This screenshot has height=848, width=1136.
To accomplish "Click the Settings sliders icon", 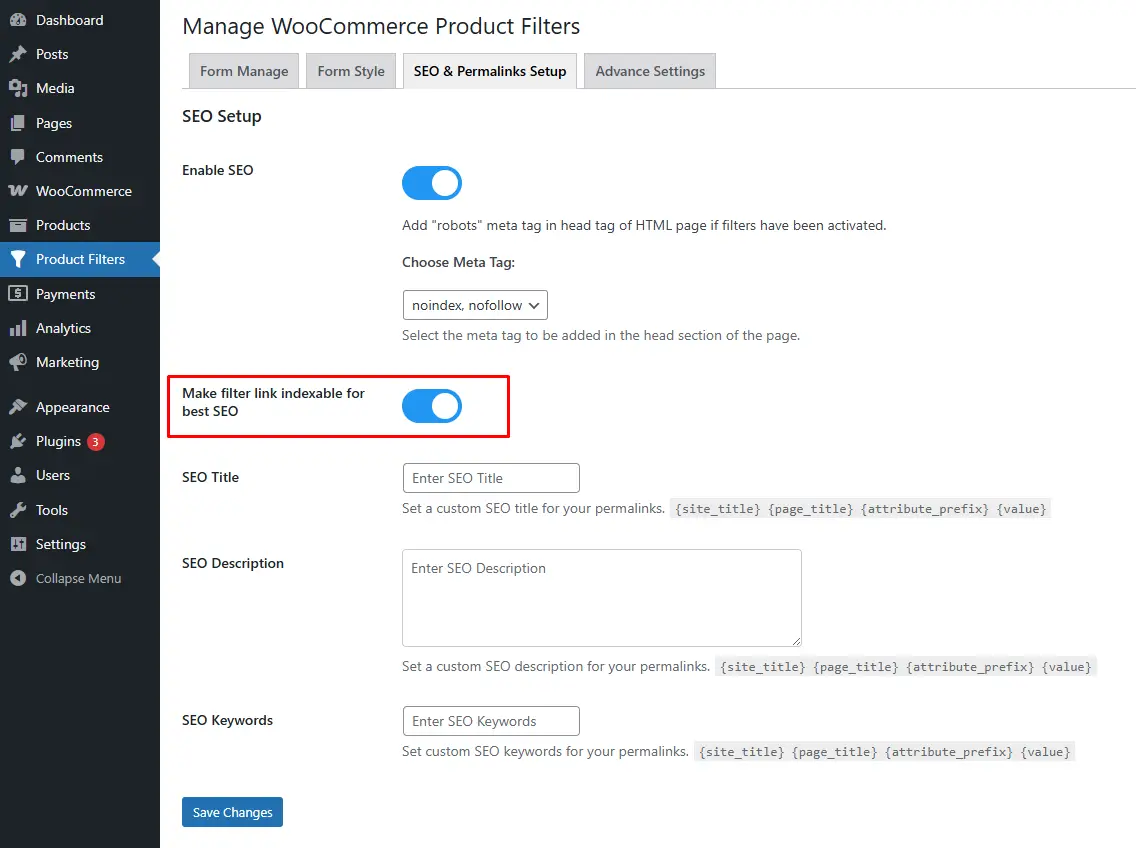I will (x=18, y=544).
